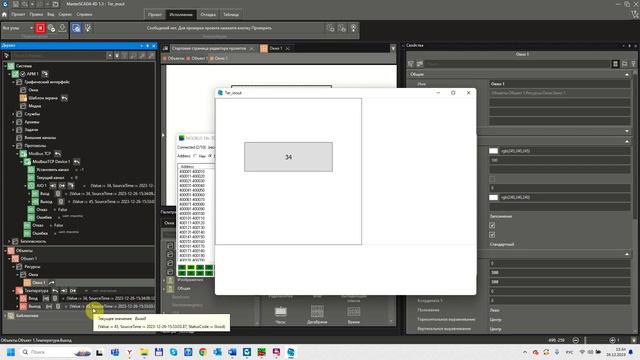Select Hex address radio in Modbus window
The image size is (640, 360).
point(195,156)
